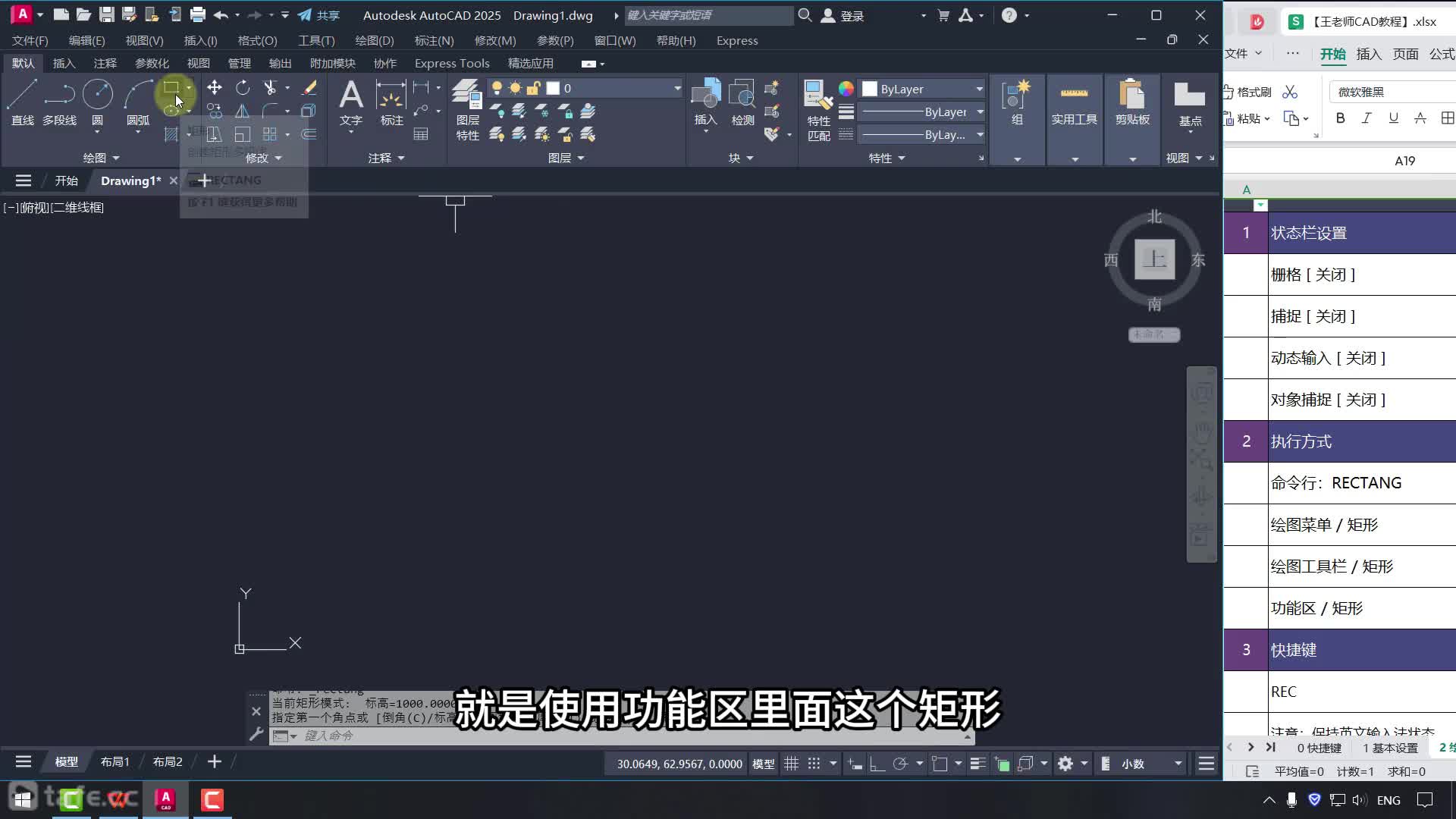Switch to Express Tools ribbon tab
The image size is (1456, 819).
[x=452, y=63]
